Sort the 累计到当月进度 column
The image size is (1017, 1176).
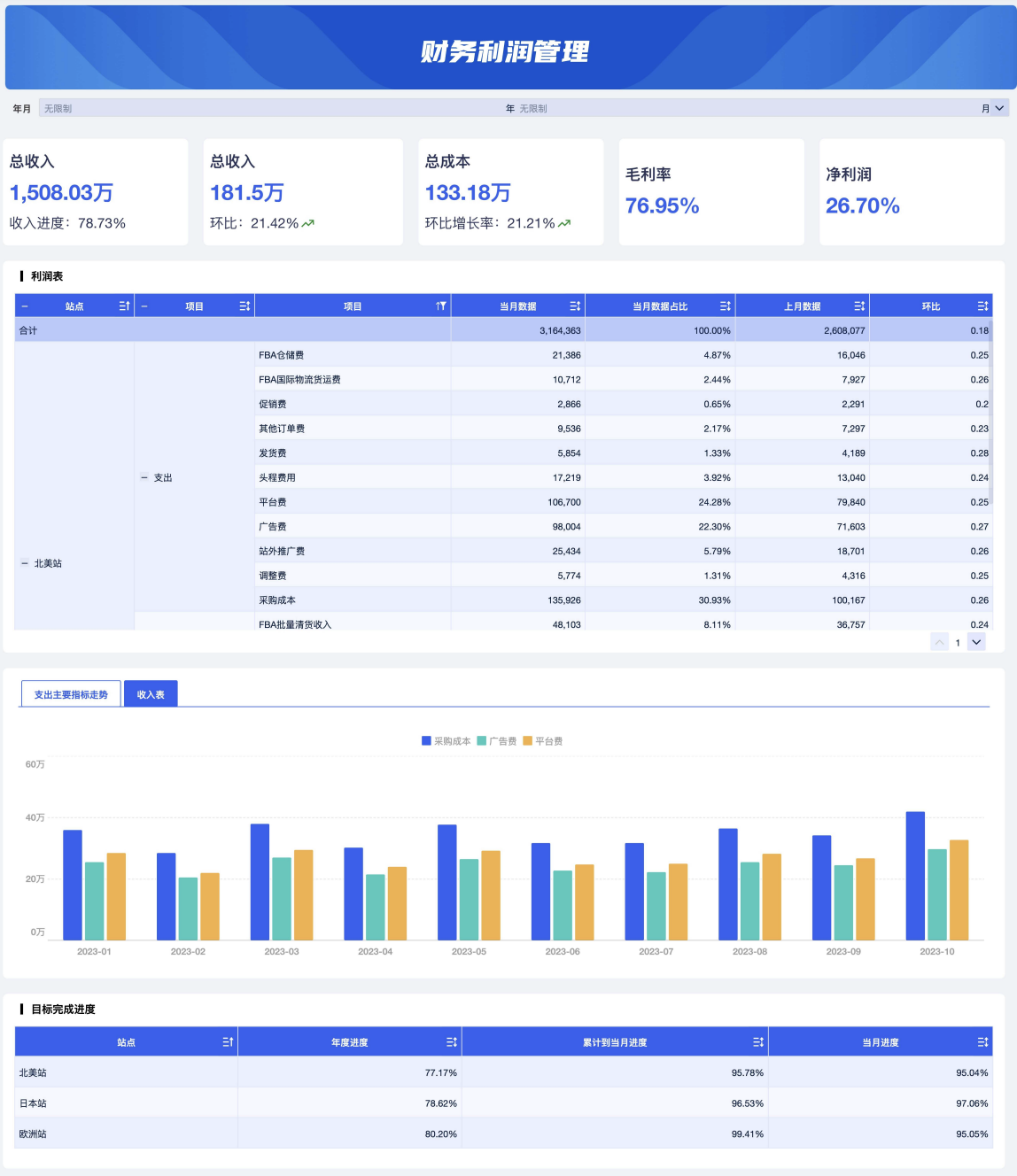758,1042
